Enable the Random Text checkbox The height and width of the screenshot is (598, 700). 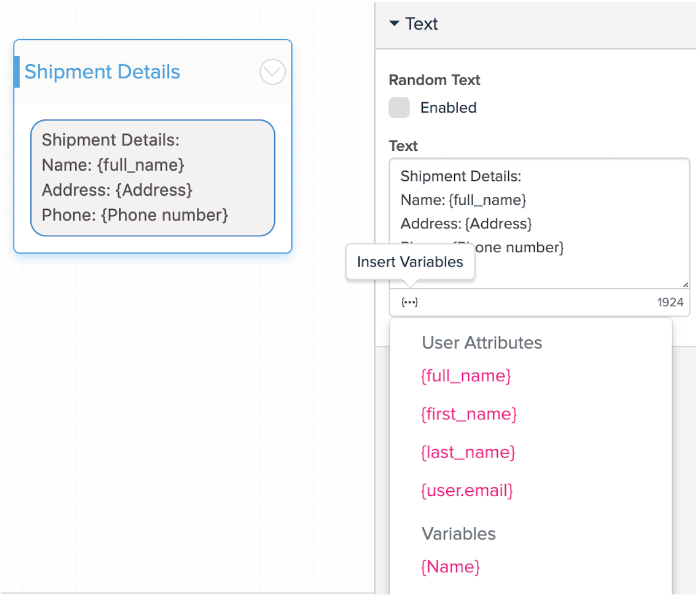click(399, 108)
